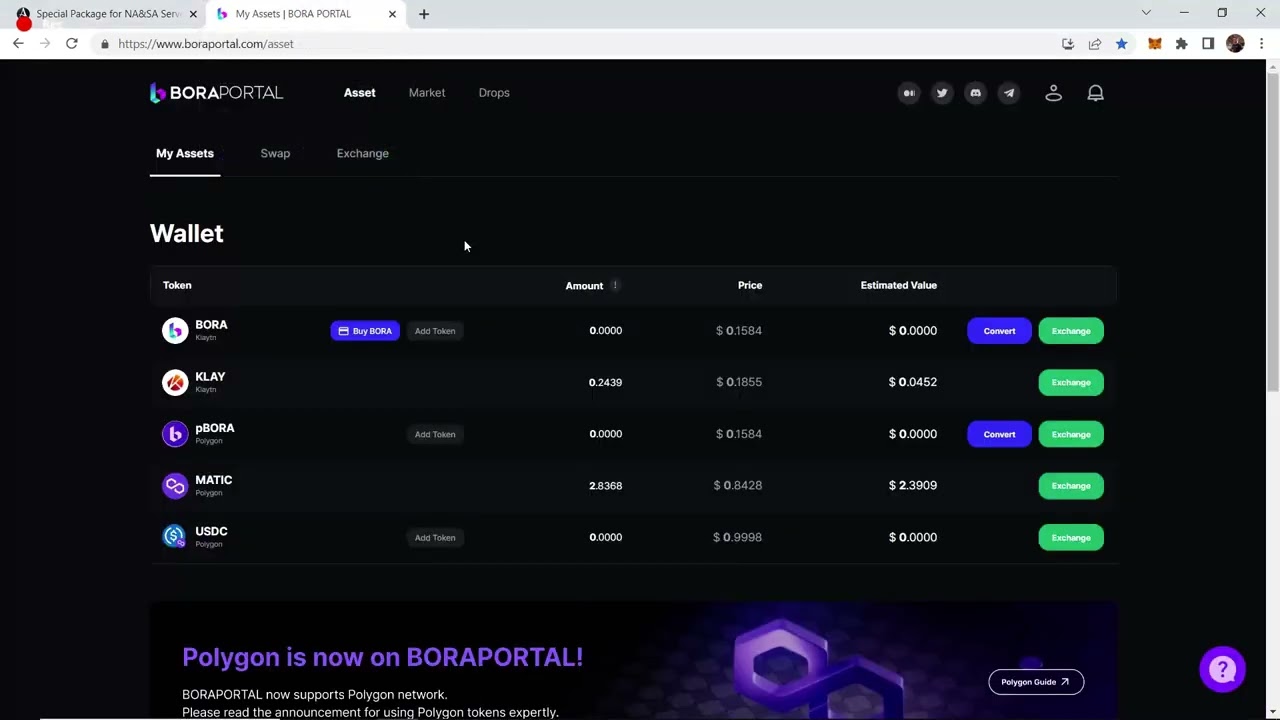The height and width of the screenshot is (720, 1280).
Task: Reload the current page
Action: 72,43
